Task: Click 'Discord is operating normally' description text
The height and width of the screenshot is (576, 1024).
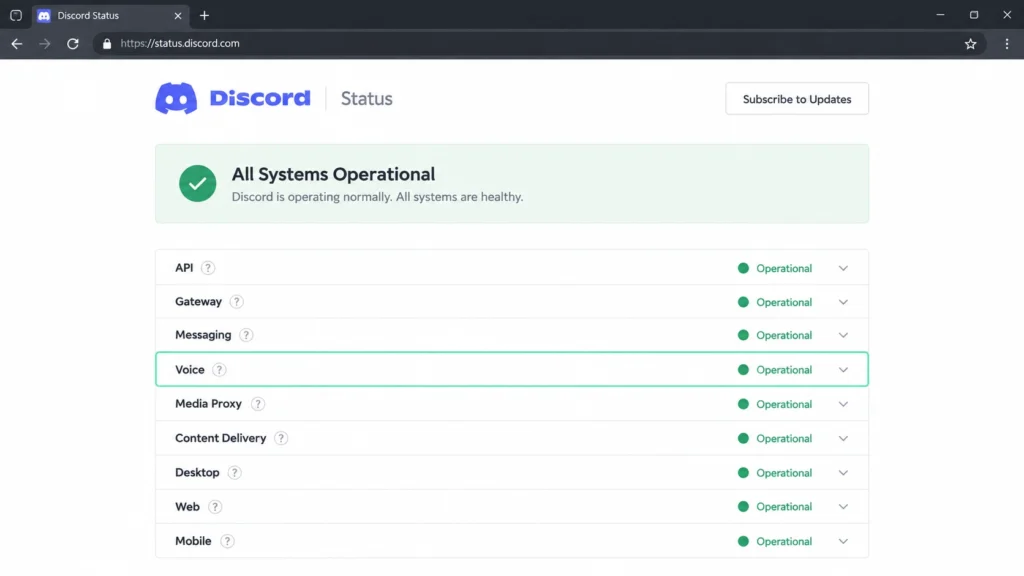Action: coord(377,197)
